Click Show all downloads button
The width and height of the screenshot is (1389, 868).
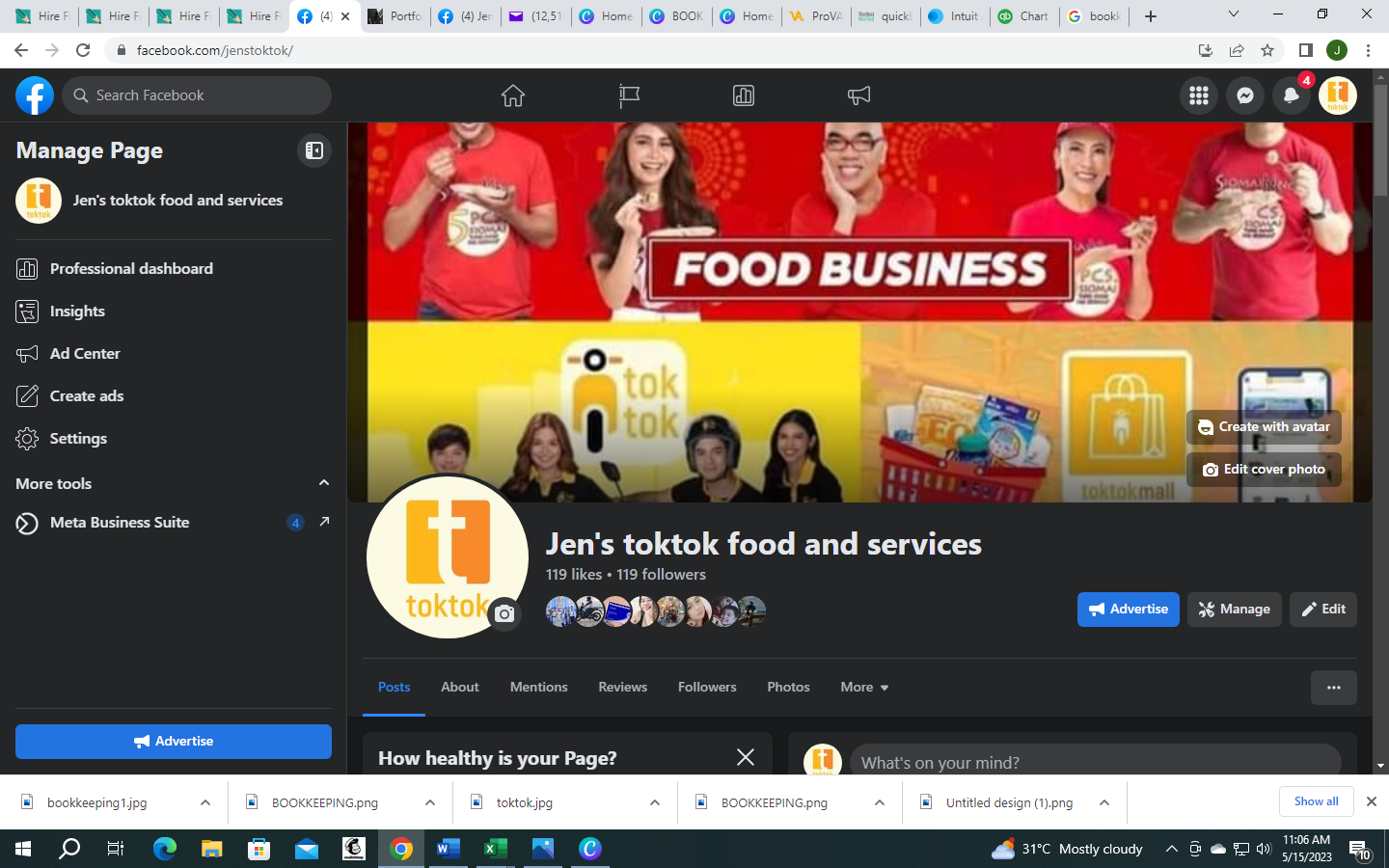(1317, 801)
